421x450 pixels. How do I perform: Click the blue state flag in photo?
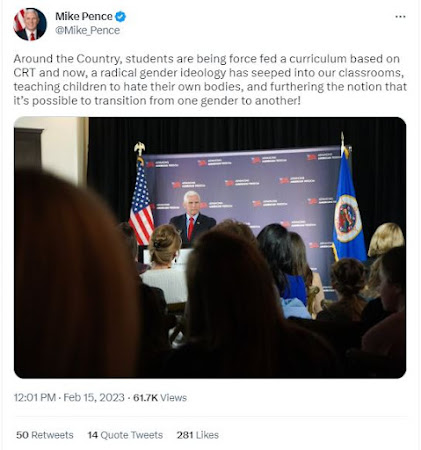pos(348,207)
